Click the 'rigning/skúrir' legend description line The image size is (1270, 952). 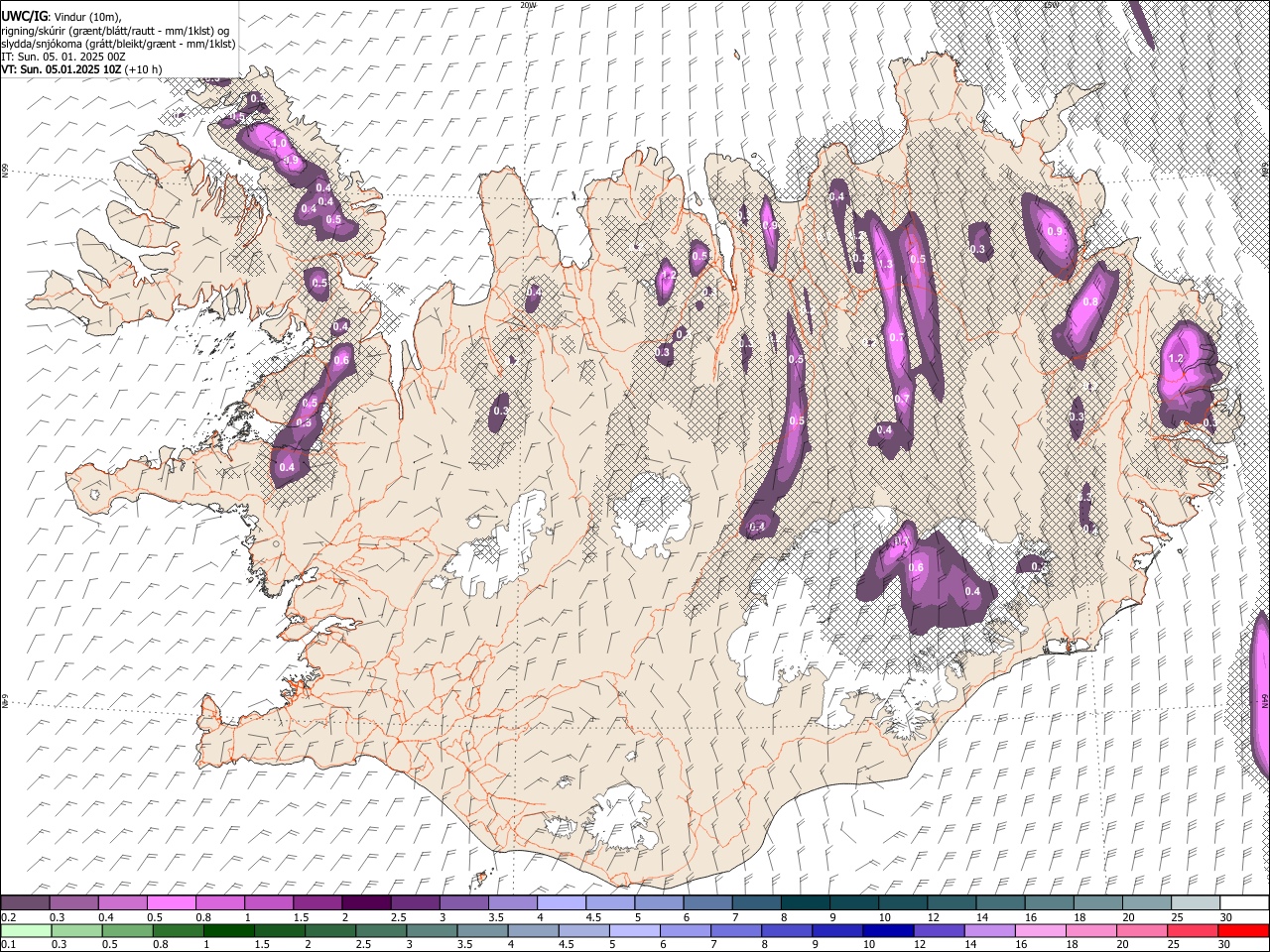pos(116,31)
